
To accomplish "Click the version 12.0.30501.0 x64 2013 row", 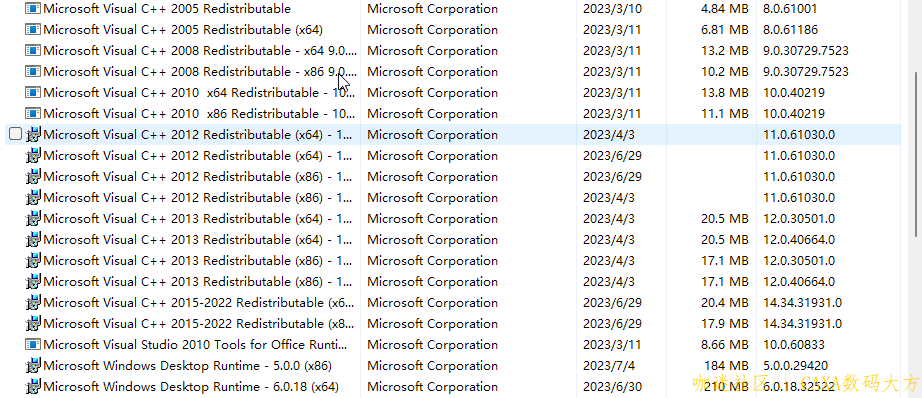I will [452, 219].
